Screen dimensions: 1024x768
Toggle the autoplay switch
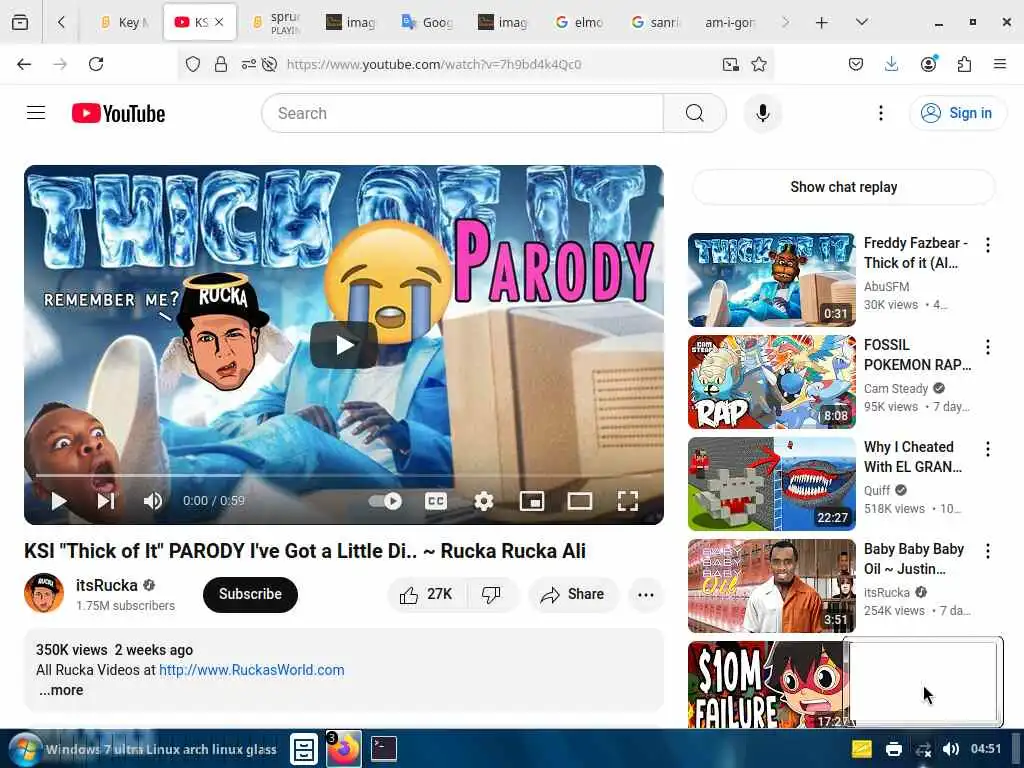pyautogui.click(x=385, y=501)
